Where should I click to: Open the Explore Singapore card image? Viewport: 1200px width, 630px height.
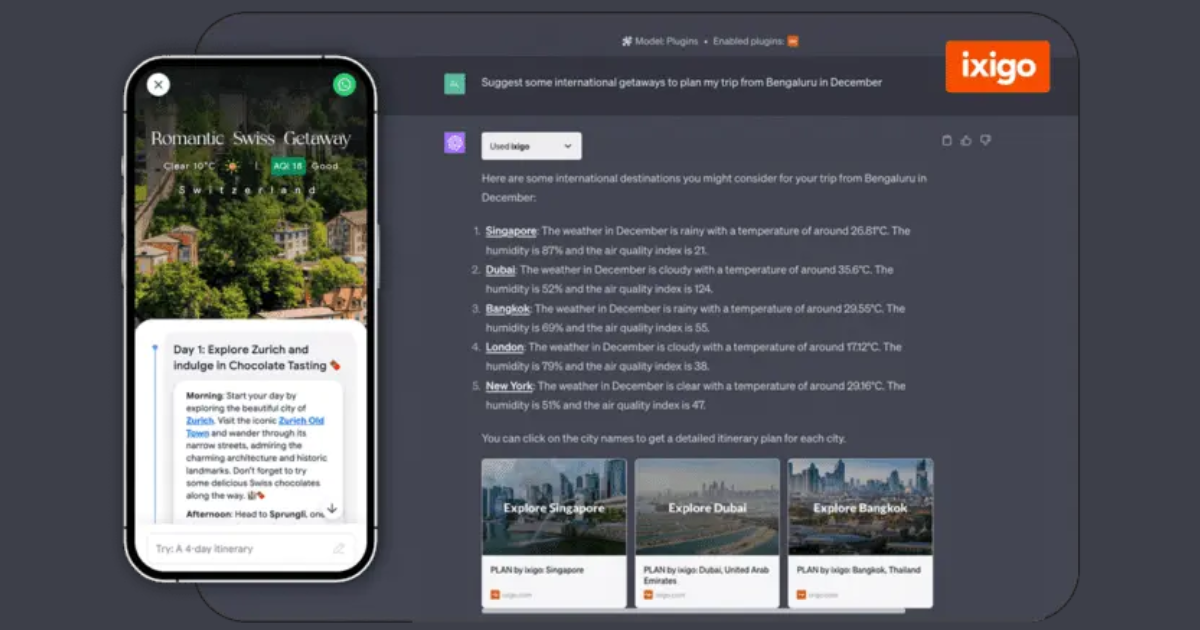(554, 507)
